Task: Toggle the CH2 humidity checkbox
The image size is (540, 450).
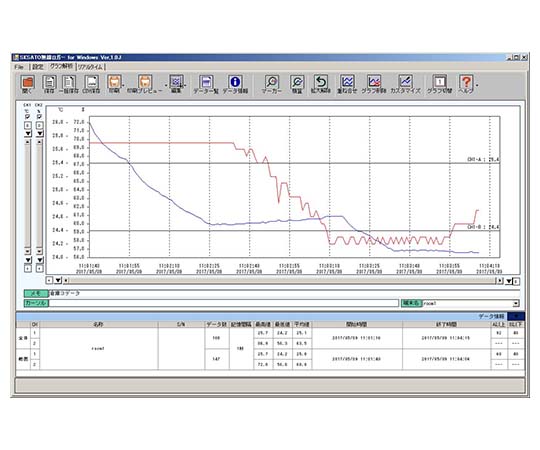Action: 40,117
